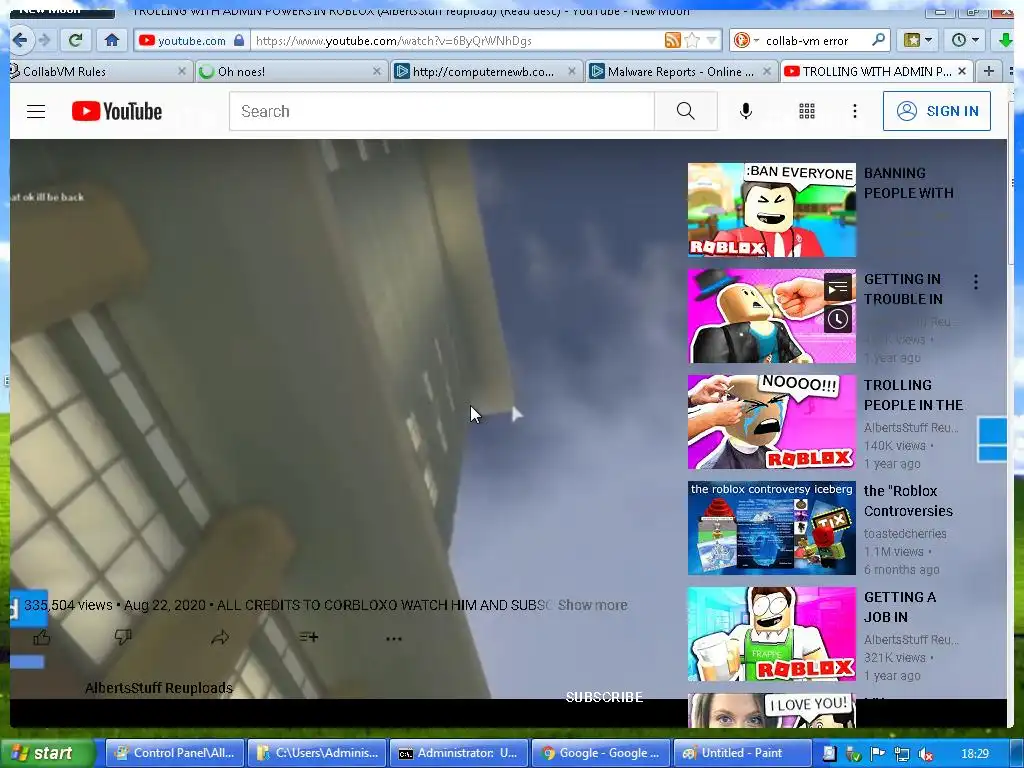The height and width of the screenshot is (768, 1024).
Task: Open a new tab with plus button
Action: coord(989,71)
